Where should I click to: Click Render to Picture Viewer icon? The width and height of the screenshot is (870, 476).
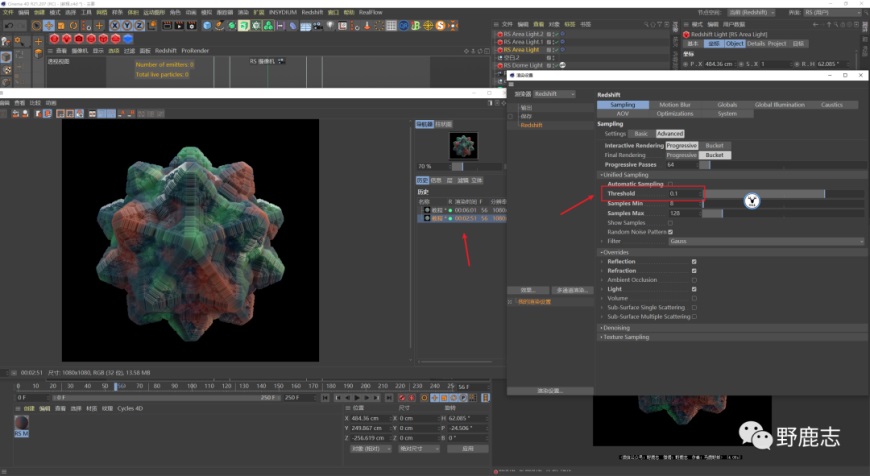(179, 26)
